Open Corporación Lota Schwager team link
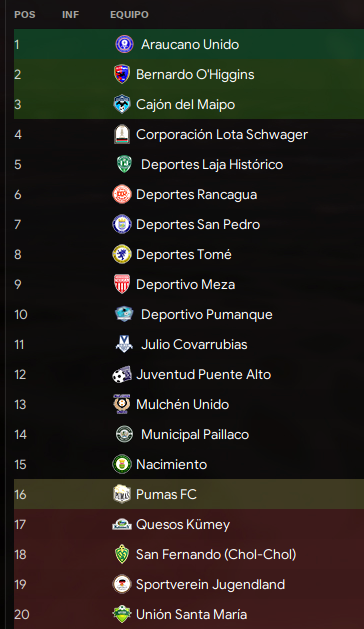 pyautogui.click(x=222, y=134)
